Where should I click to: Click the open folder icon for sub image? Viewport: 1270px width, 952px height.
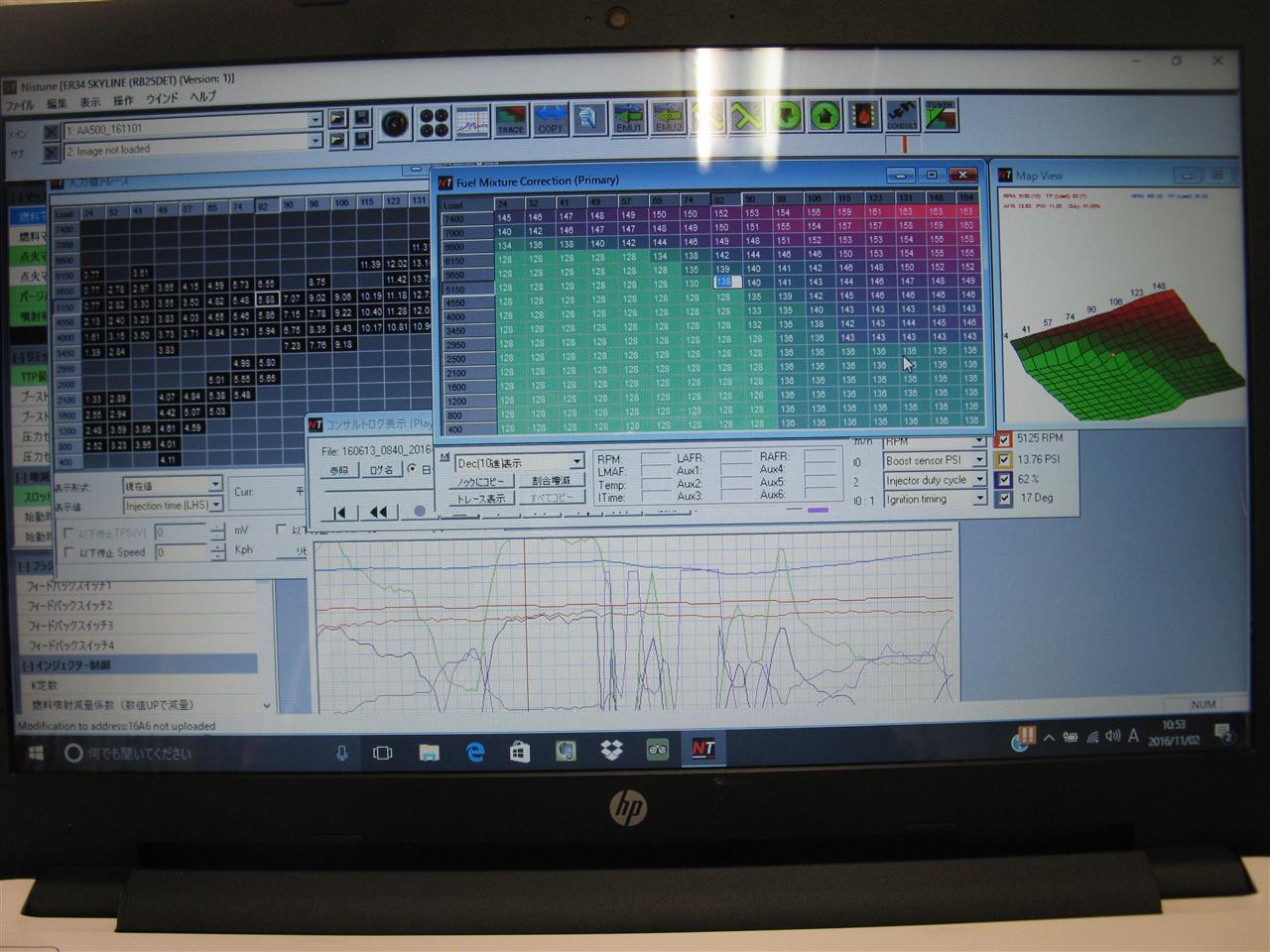tap(338, 140)
